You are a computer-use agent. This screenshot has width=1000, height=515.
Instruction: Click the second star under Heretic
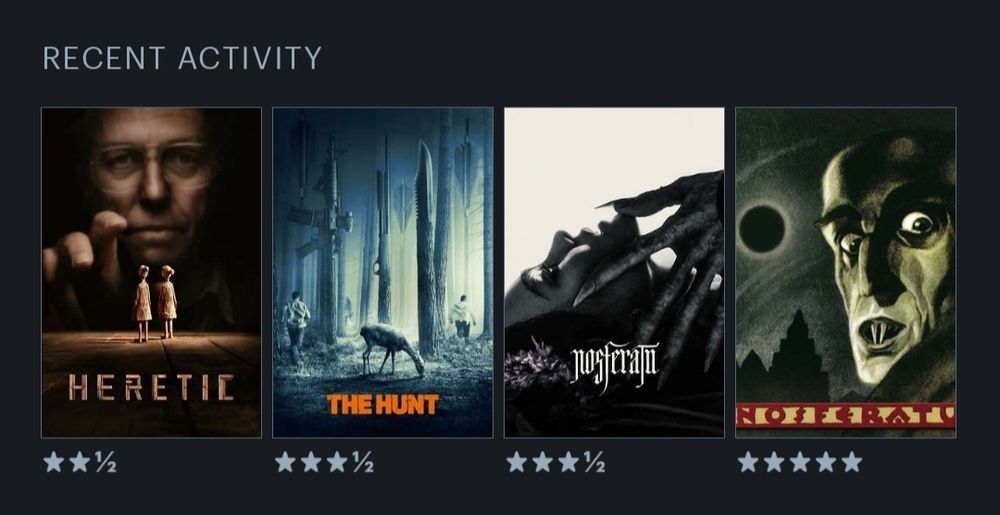80,462
